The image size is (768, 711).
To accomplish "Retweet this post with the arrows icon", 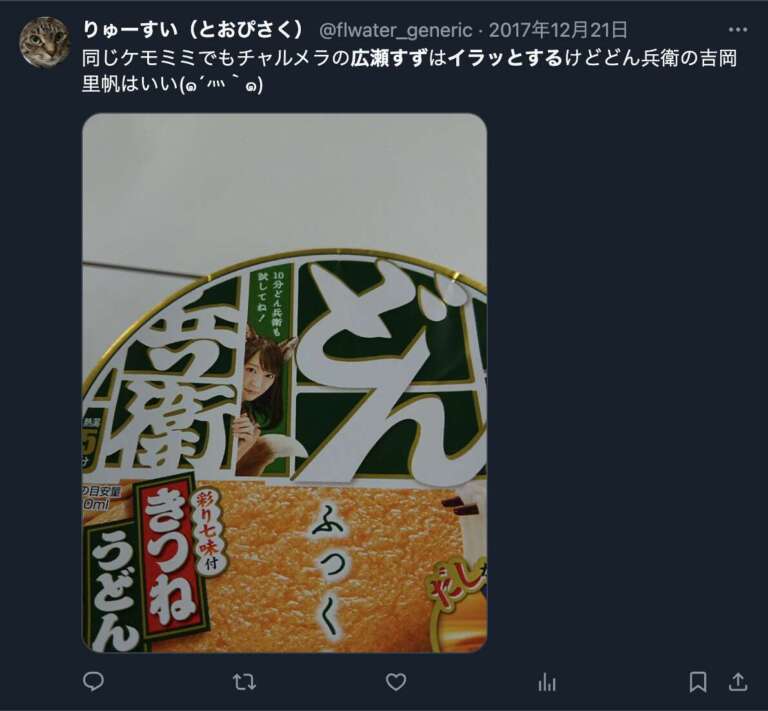I will pos(244,682).
